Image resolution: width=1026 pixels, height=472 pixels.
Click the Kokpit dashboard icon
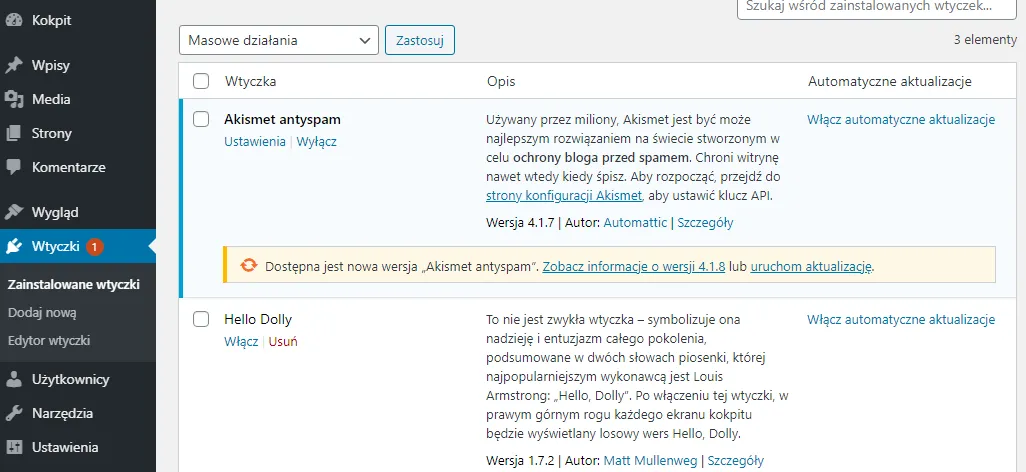[14, 20]
